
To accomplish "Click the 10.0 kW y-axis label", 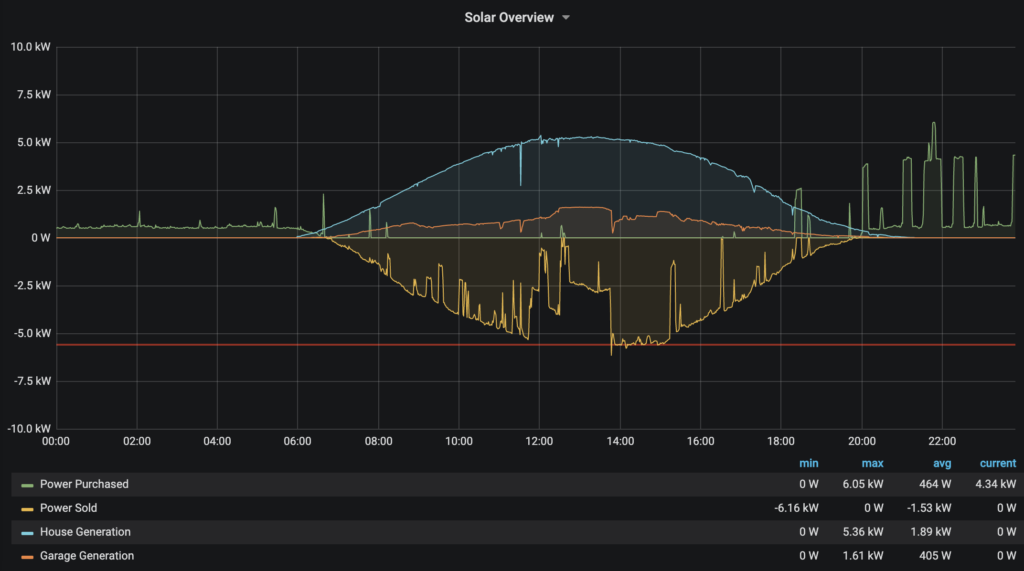I will [30, 47].
